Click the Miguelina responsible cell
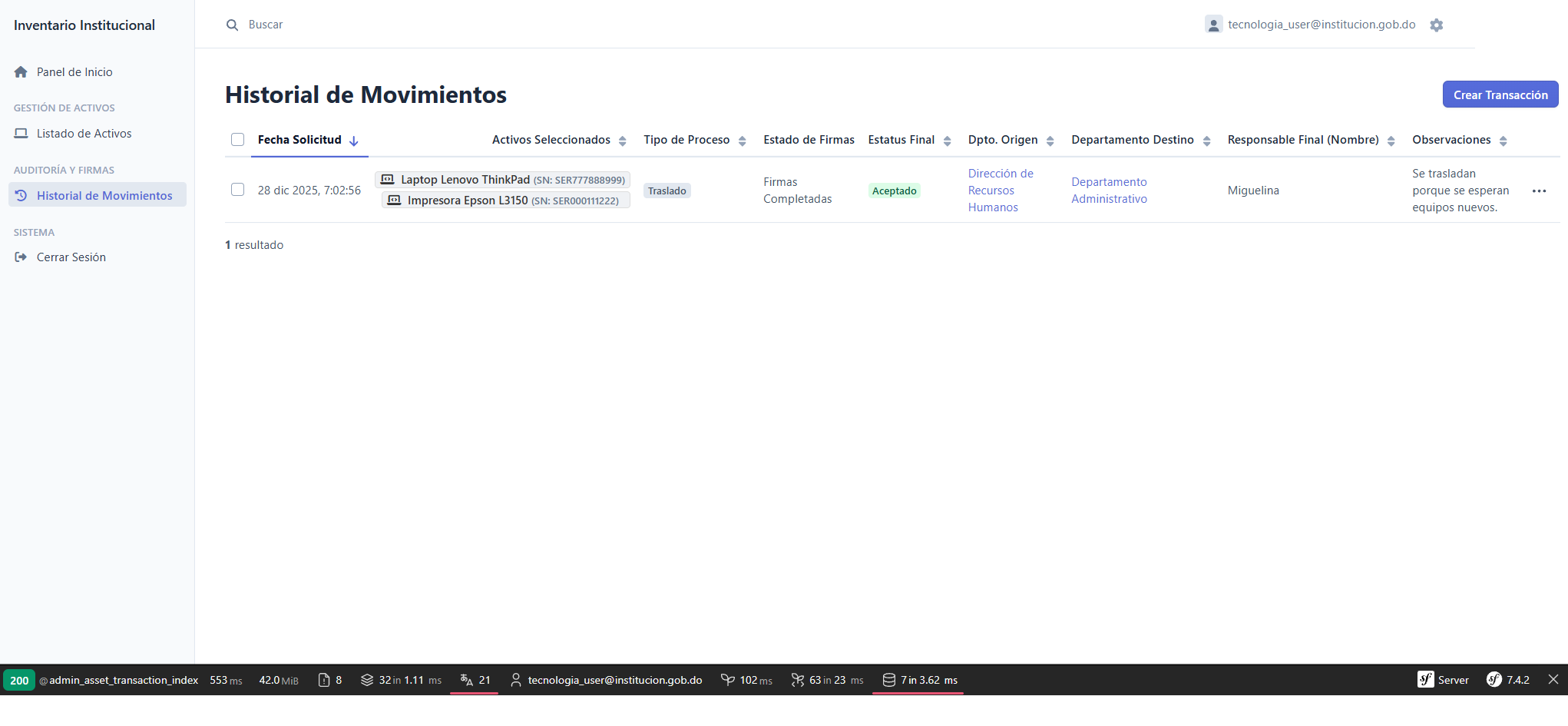Image resolution: width=1568 pixels, height=726 pixels. (x=1253, y=191)
